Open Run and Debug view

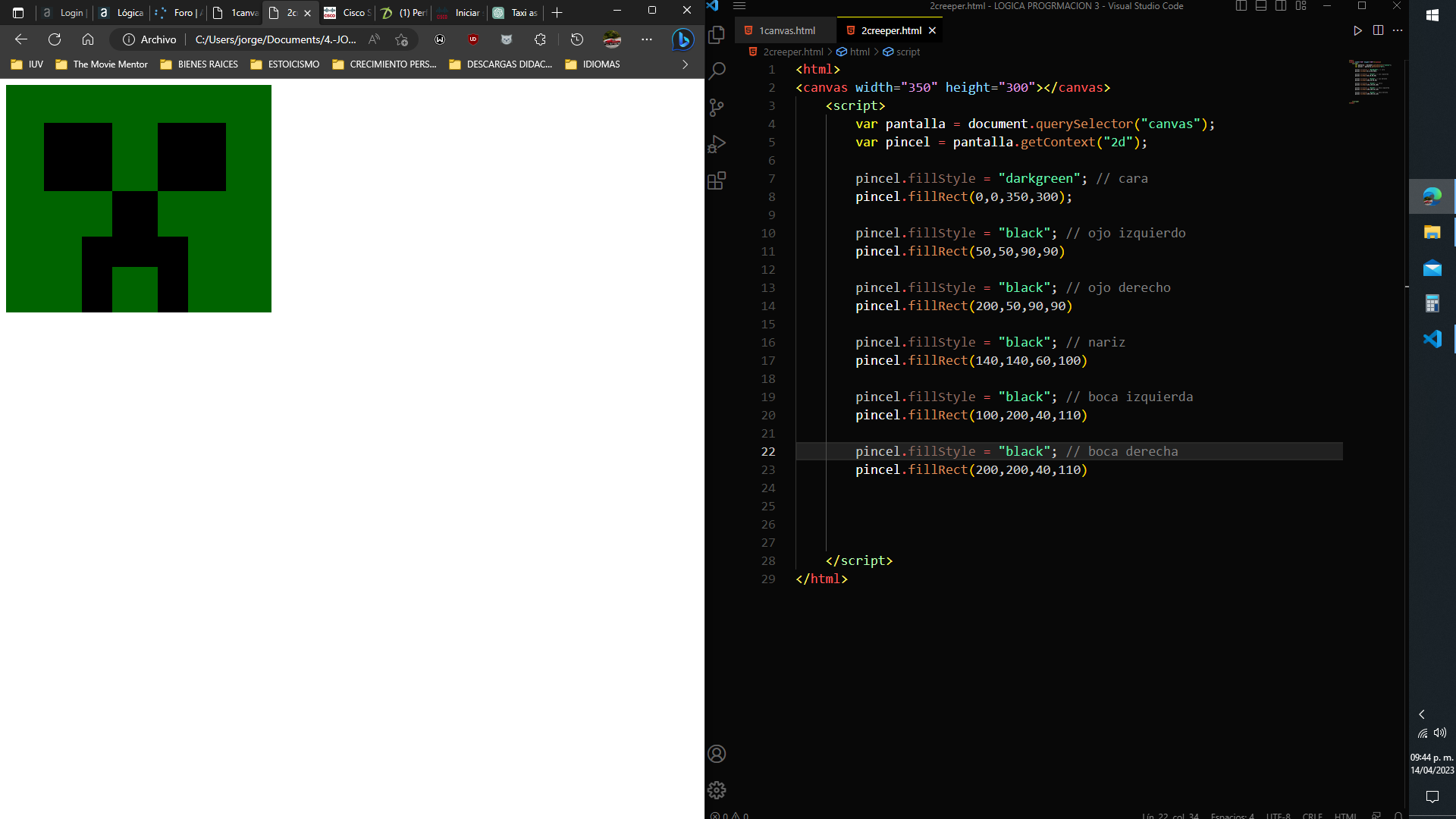click(717, 144)
